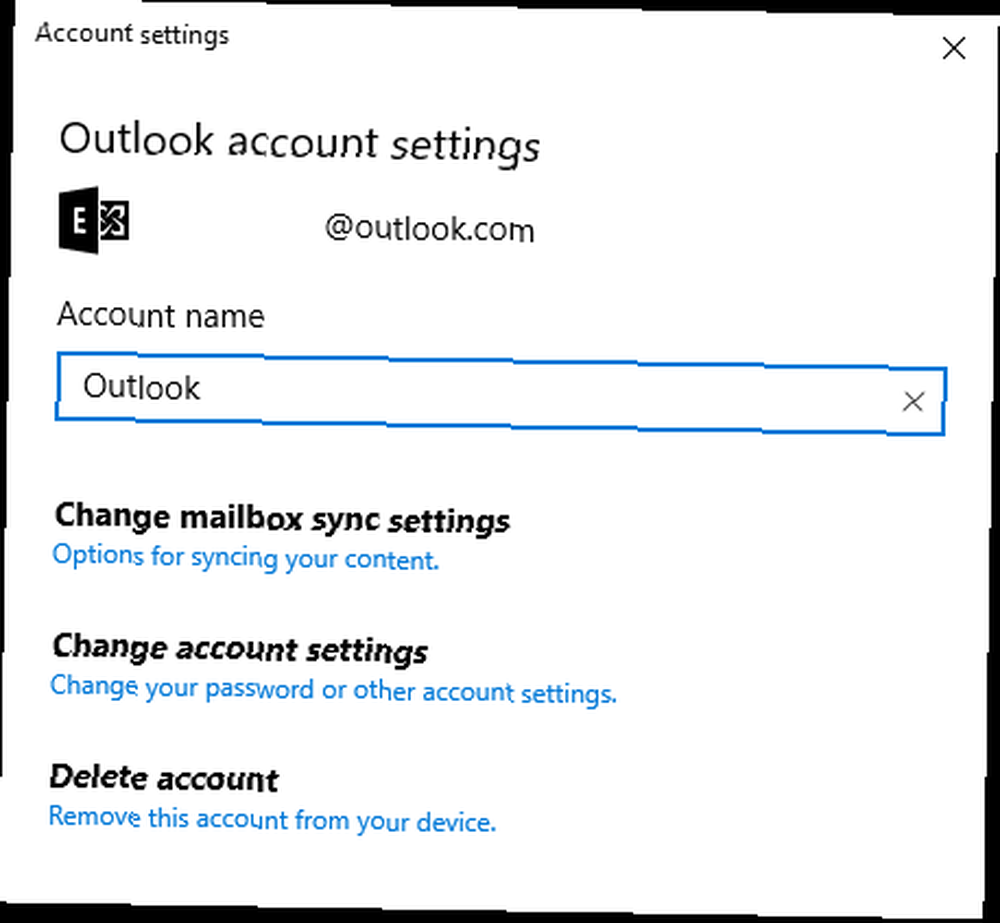Viewport: 1000px width, 923px height.
Task: Open Options for syncing your content
Action: [246, 557]
